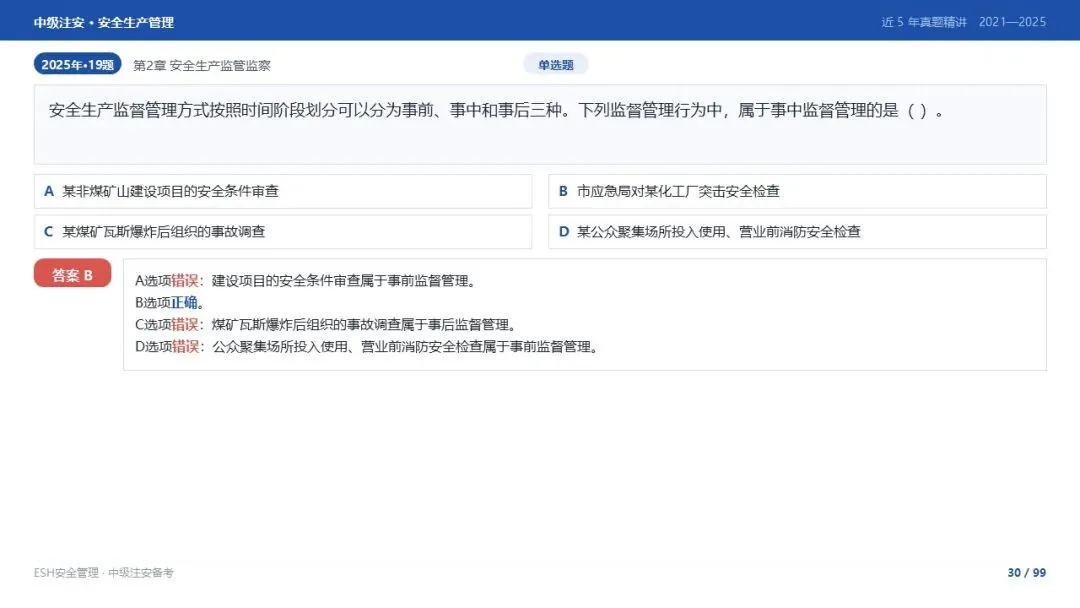The height and width of the screenshot is (608, 1080).
Task: Select option D 某公众聚集场所投入使用、营业前消防安全检查
Action: 797,232
